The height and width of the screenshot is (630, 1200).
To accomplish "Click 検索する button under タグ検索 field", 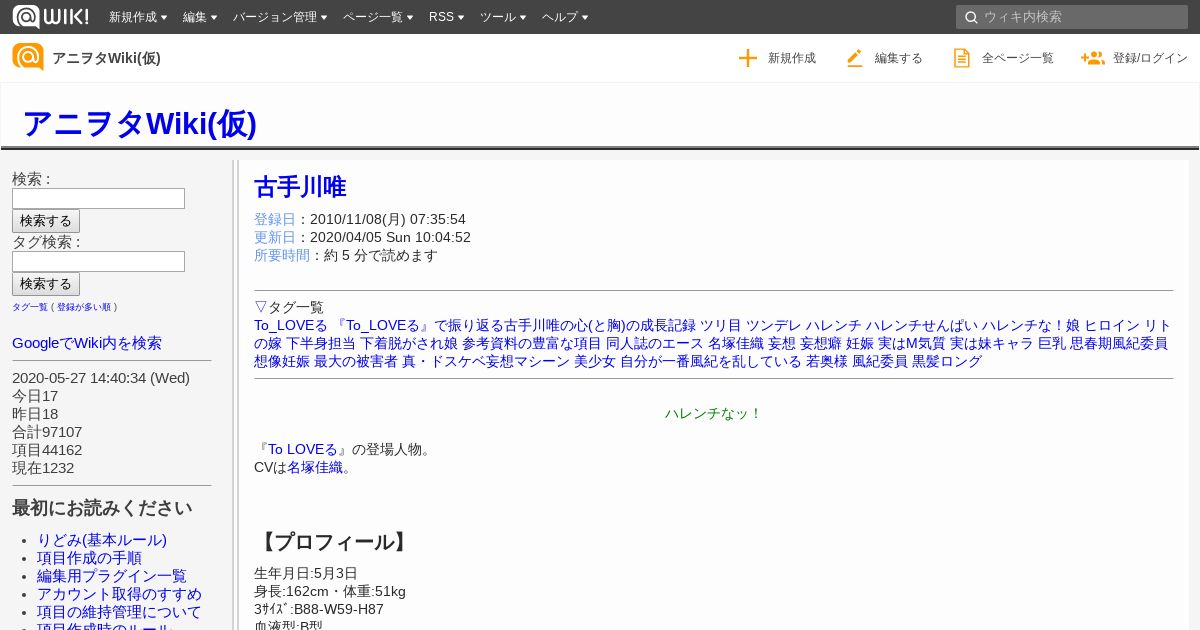I will (46, 284).
